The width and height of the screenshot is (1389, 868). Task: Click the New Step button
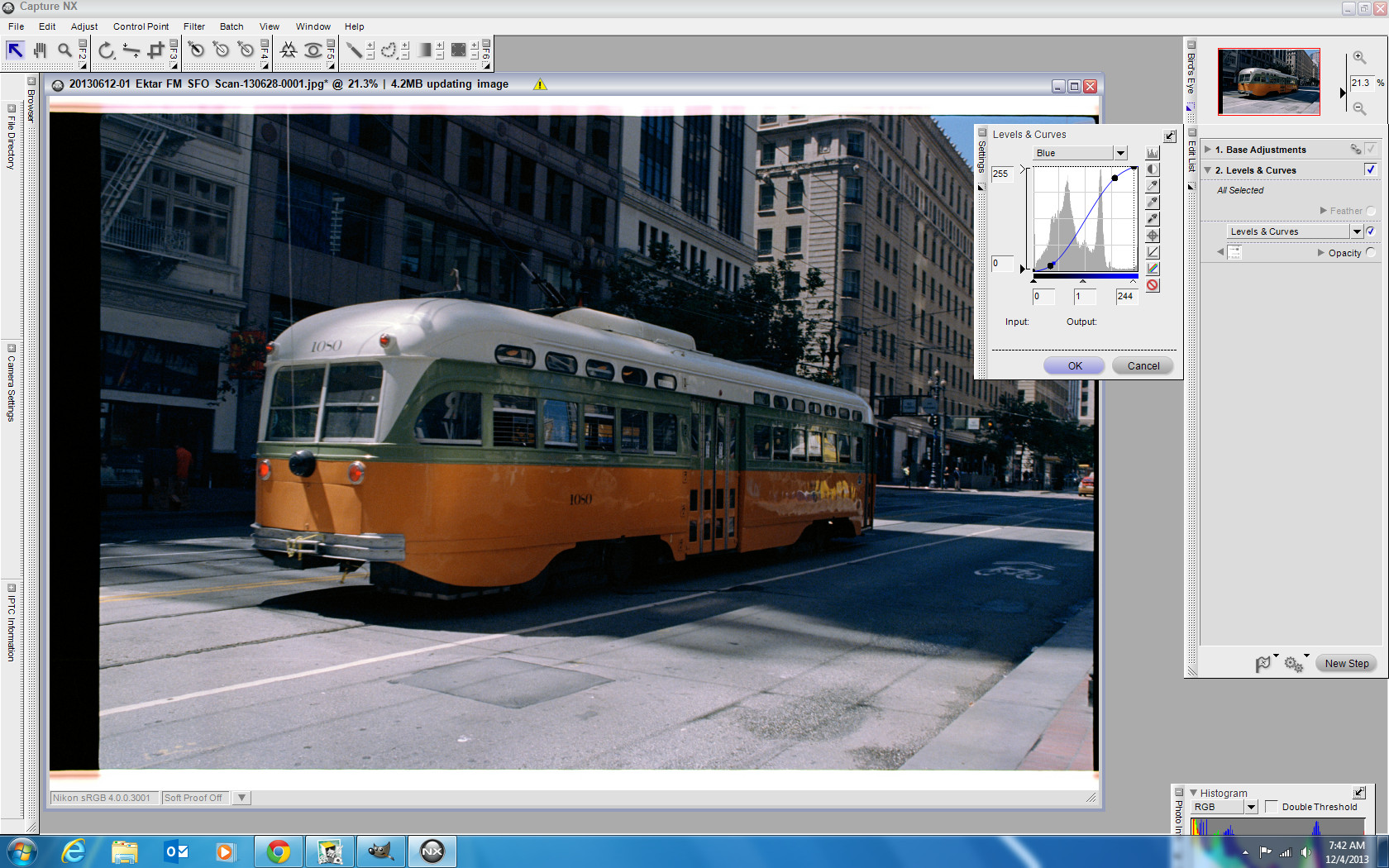pos(1346,663)
